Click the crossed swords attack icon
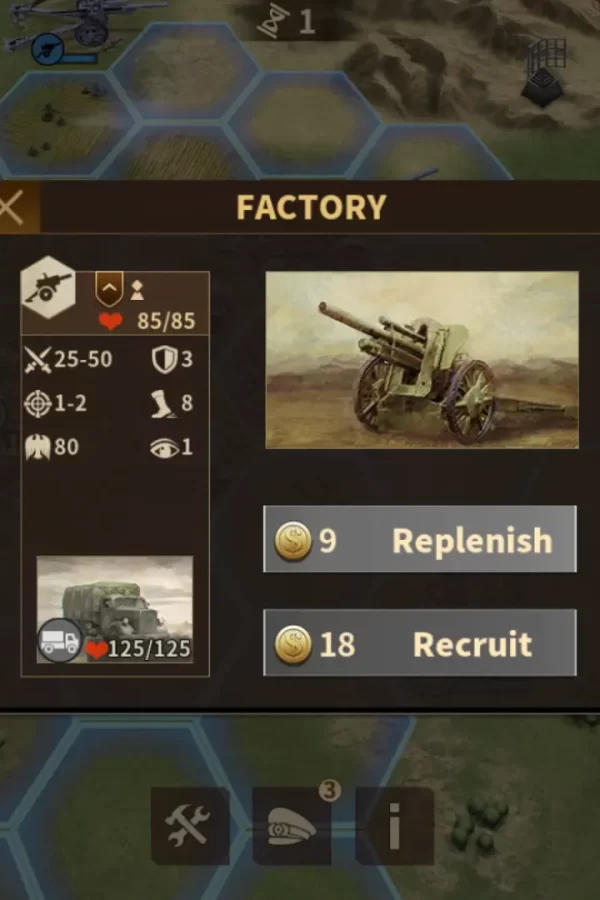Viewport: 600px width, 900px height. pos(38,360)
